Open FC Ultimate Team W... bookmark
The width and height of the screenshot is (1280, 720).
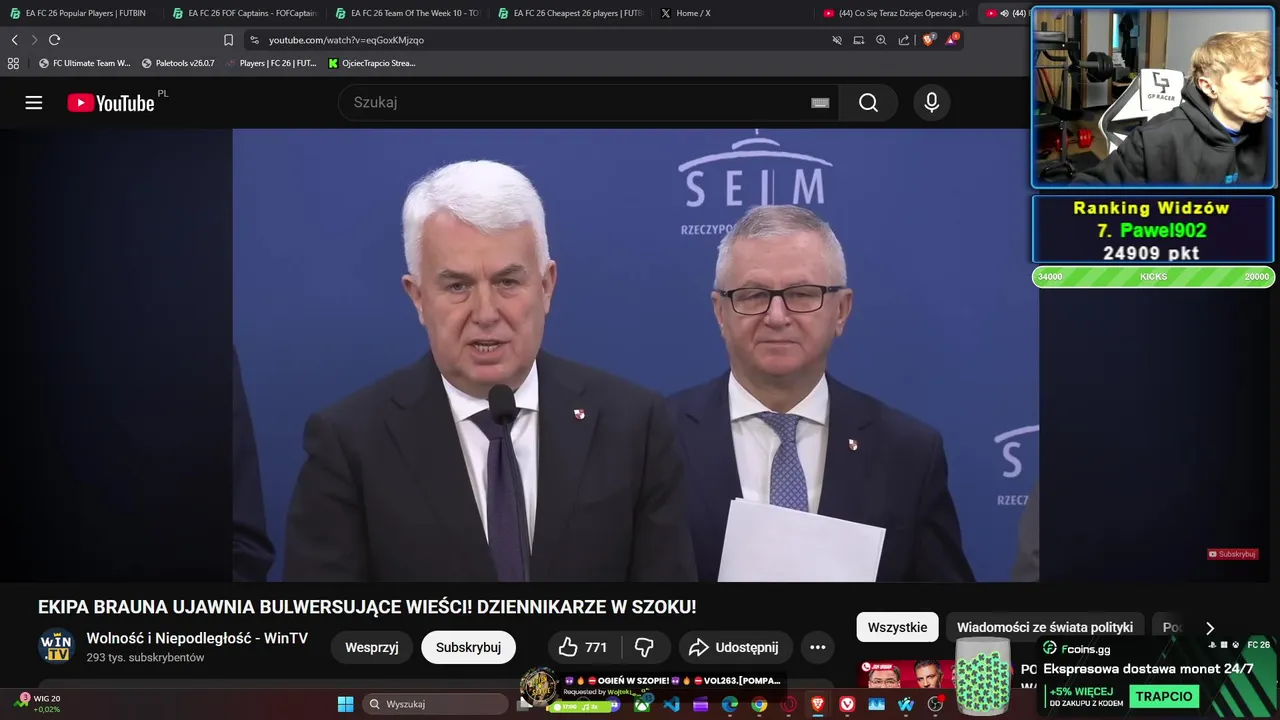pyautogui.click(x=84, y=63)
